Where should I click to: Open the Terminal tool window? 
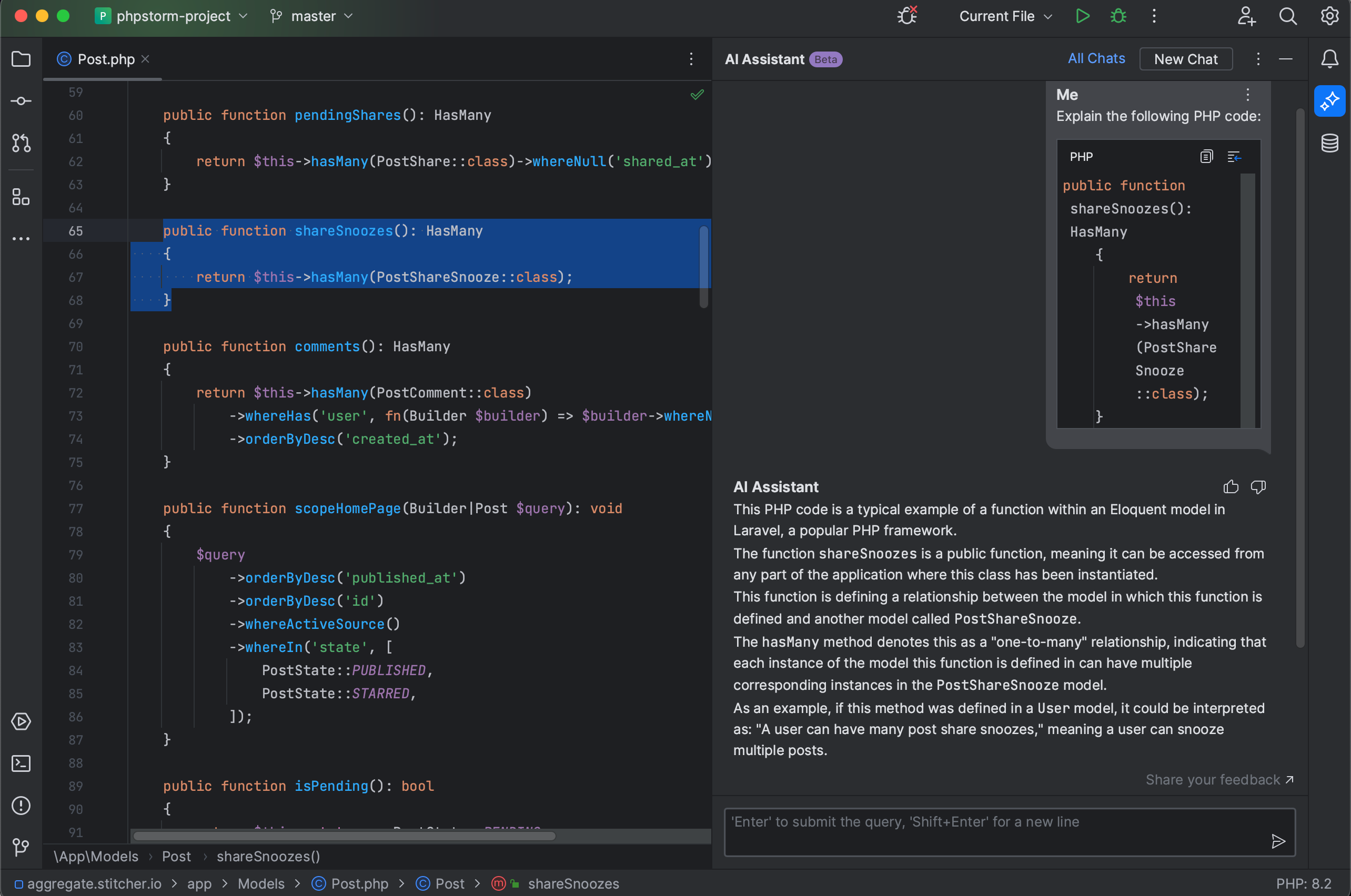[21, 764]
